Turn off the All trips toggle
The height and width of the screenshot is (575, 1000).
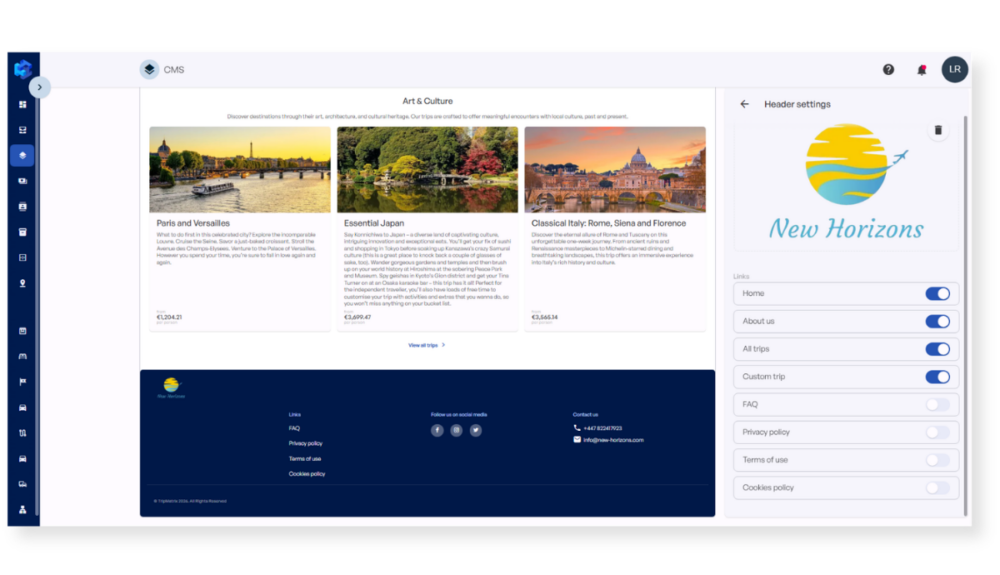(938, 349)
